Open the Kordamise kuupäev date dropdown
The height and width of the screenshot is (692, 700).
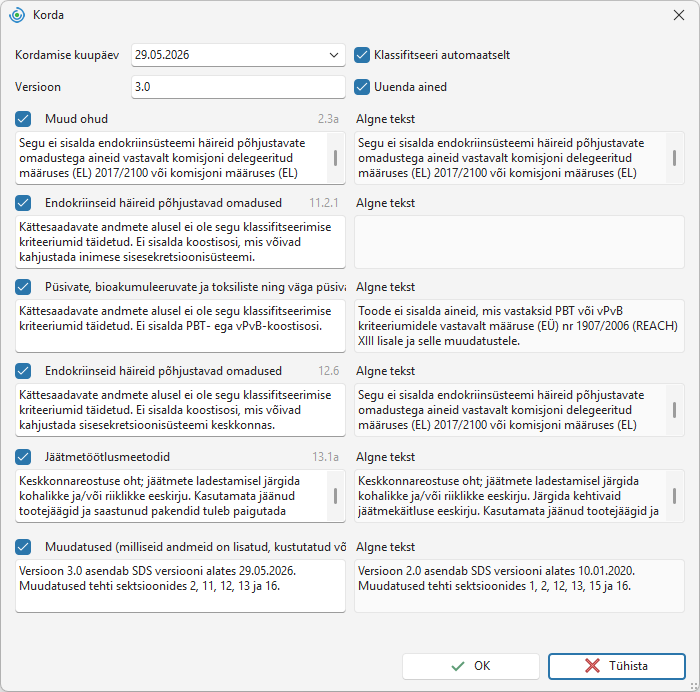click(x=333, y=55)
